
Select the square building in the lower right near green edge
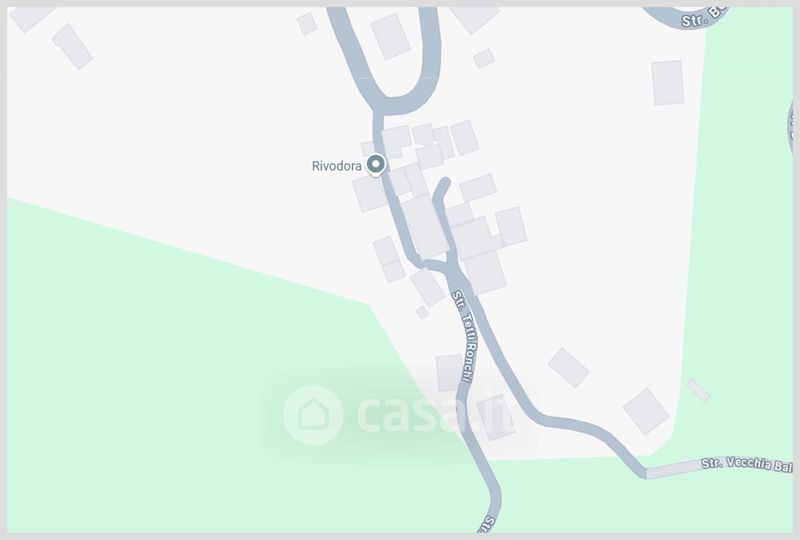(646, 411)
